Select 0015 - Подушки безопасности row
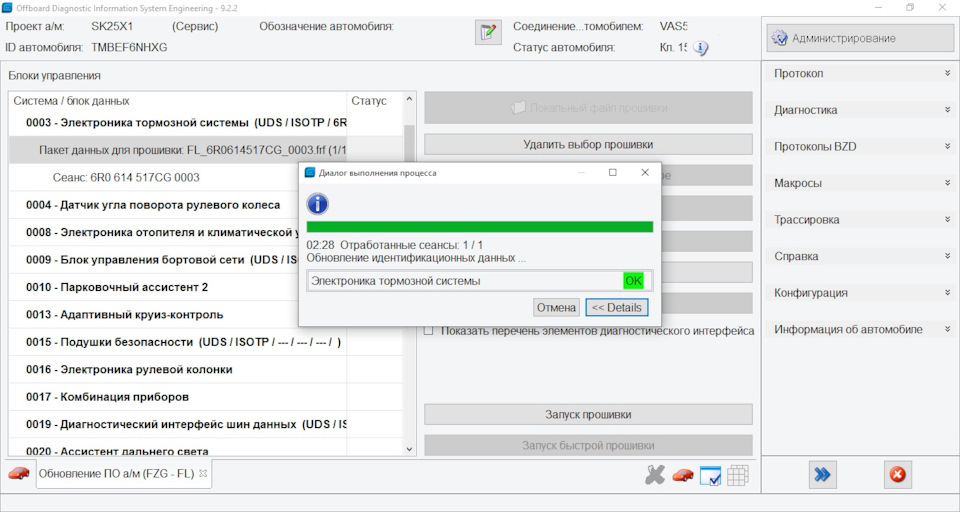The image size is (960, 512). point(206,342)
